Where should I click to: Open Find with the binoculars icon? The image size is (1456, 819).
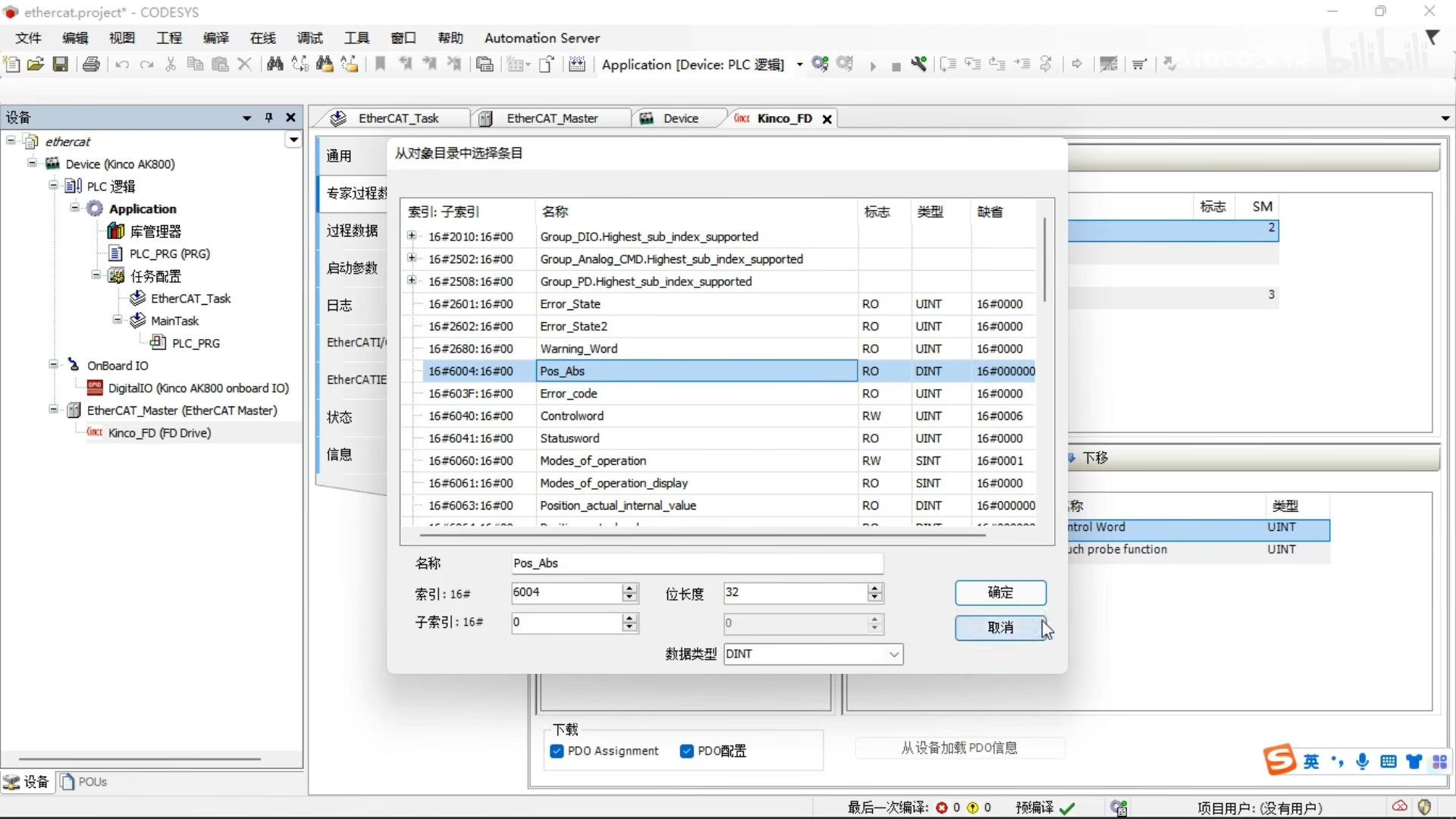click(x=275, y=64)
